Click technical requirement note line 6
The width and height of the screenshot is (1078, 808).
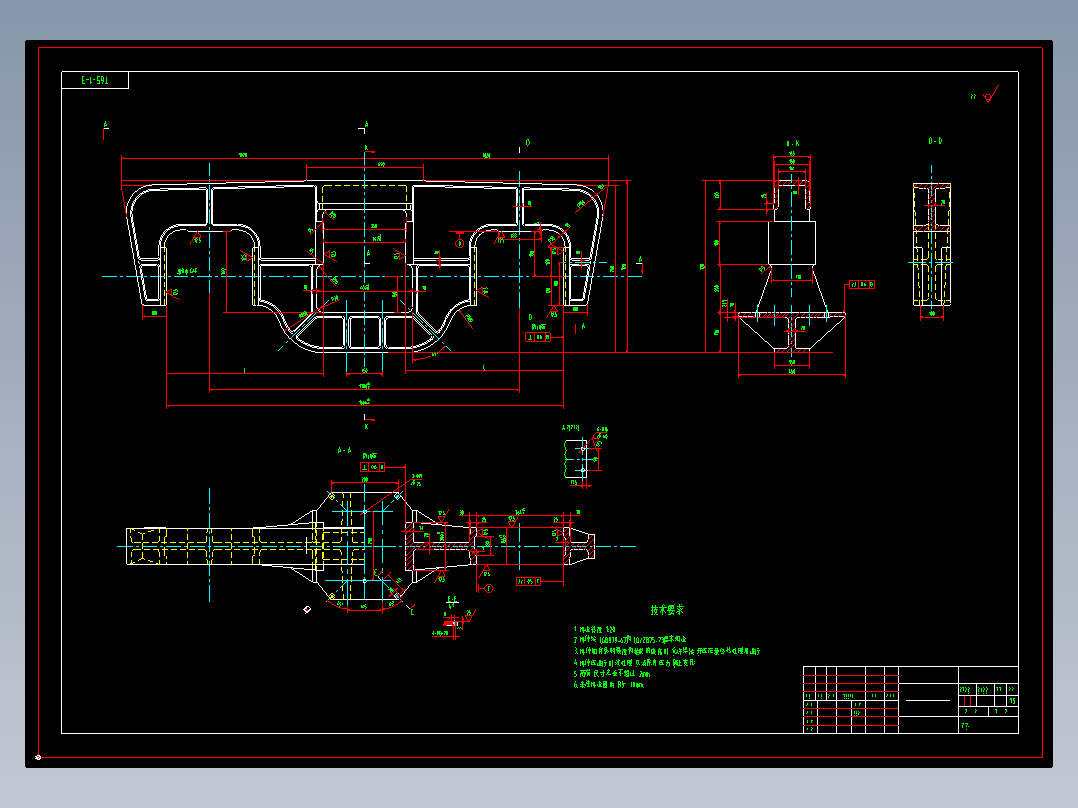tap(609, 685)
